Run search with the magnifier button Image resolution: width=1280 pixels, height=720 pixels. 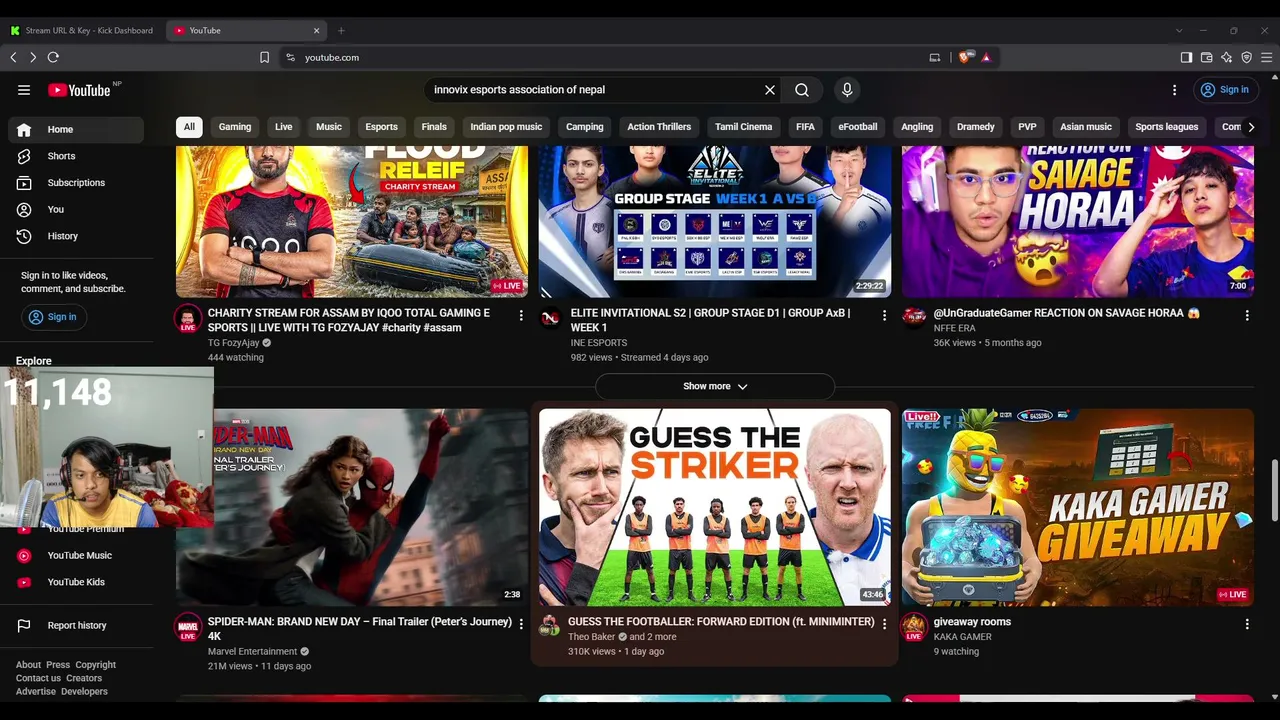coord(802,90)
